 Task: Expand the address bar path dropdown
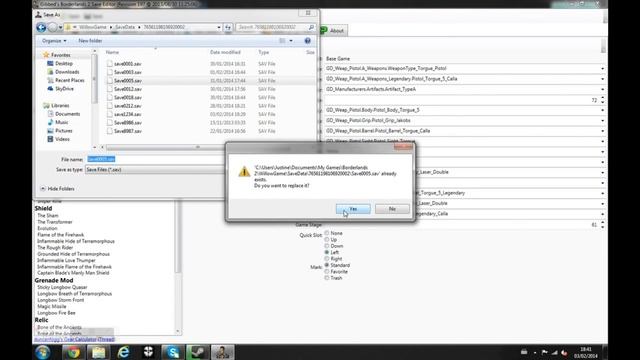tap(219, 27)
